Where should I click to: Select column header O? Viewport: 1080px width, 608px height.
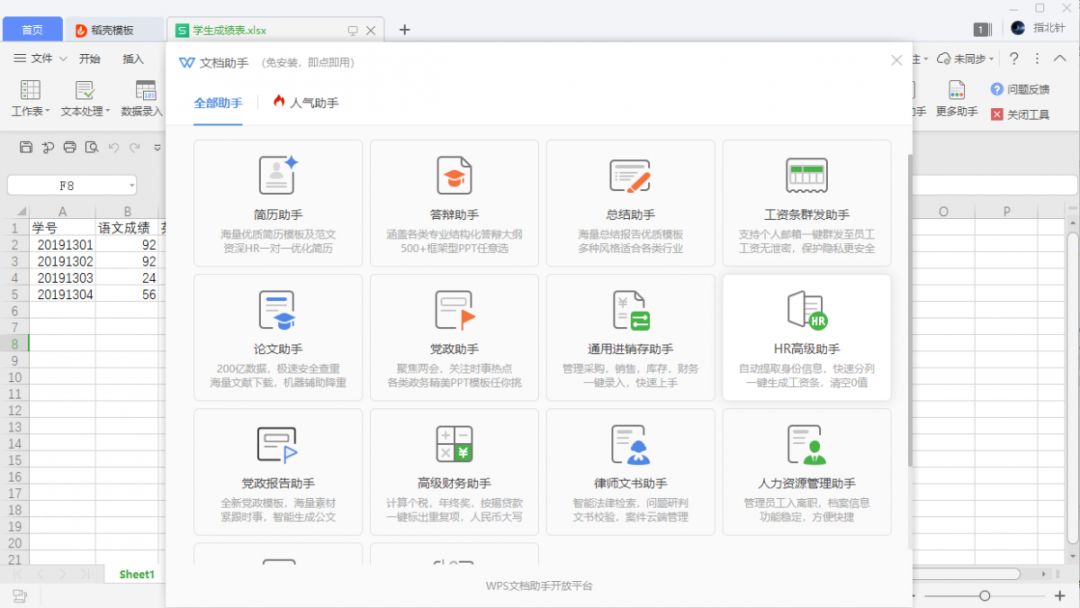tap(944, 211)
